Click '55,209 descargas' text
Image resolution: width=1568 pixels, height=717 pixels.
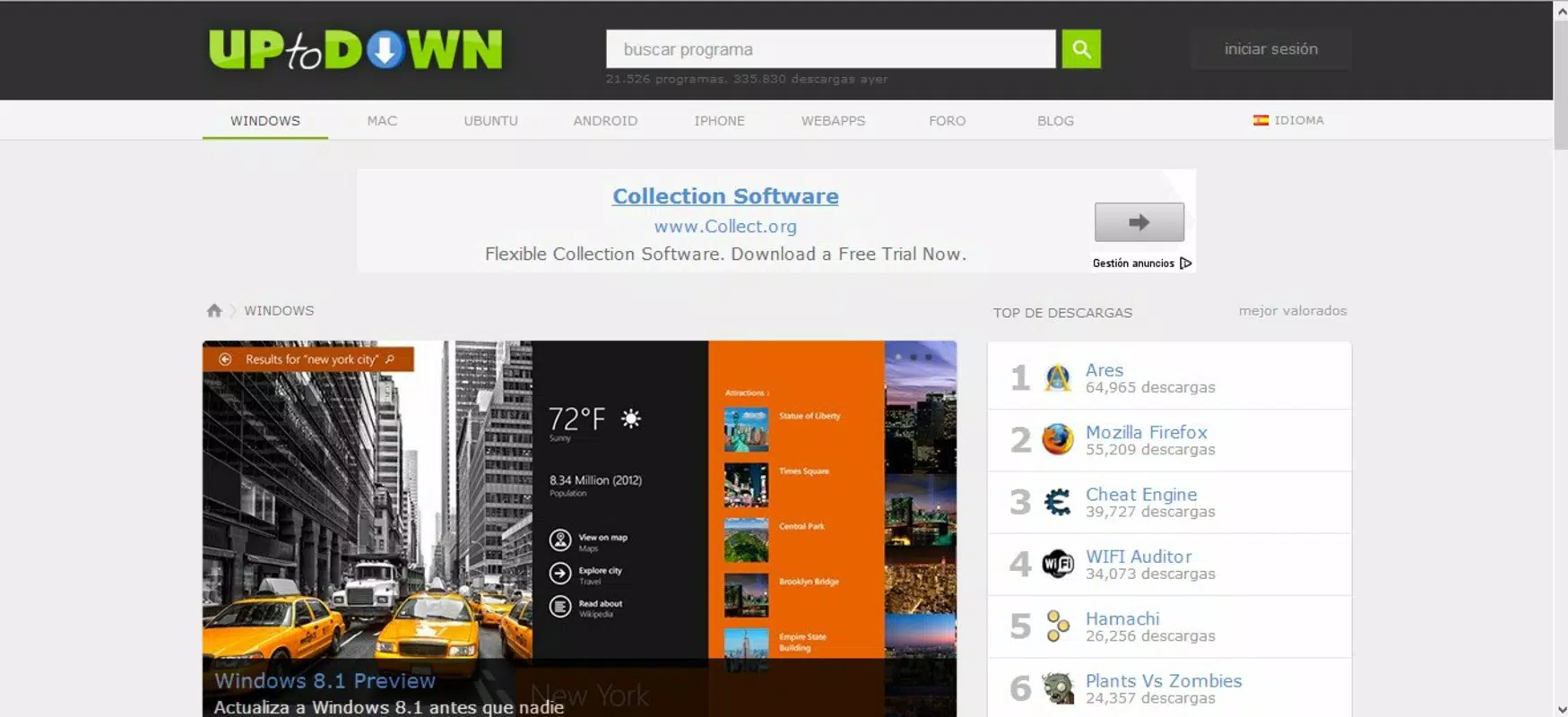click(1150, 449)
